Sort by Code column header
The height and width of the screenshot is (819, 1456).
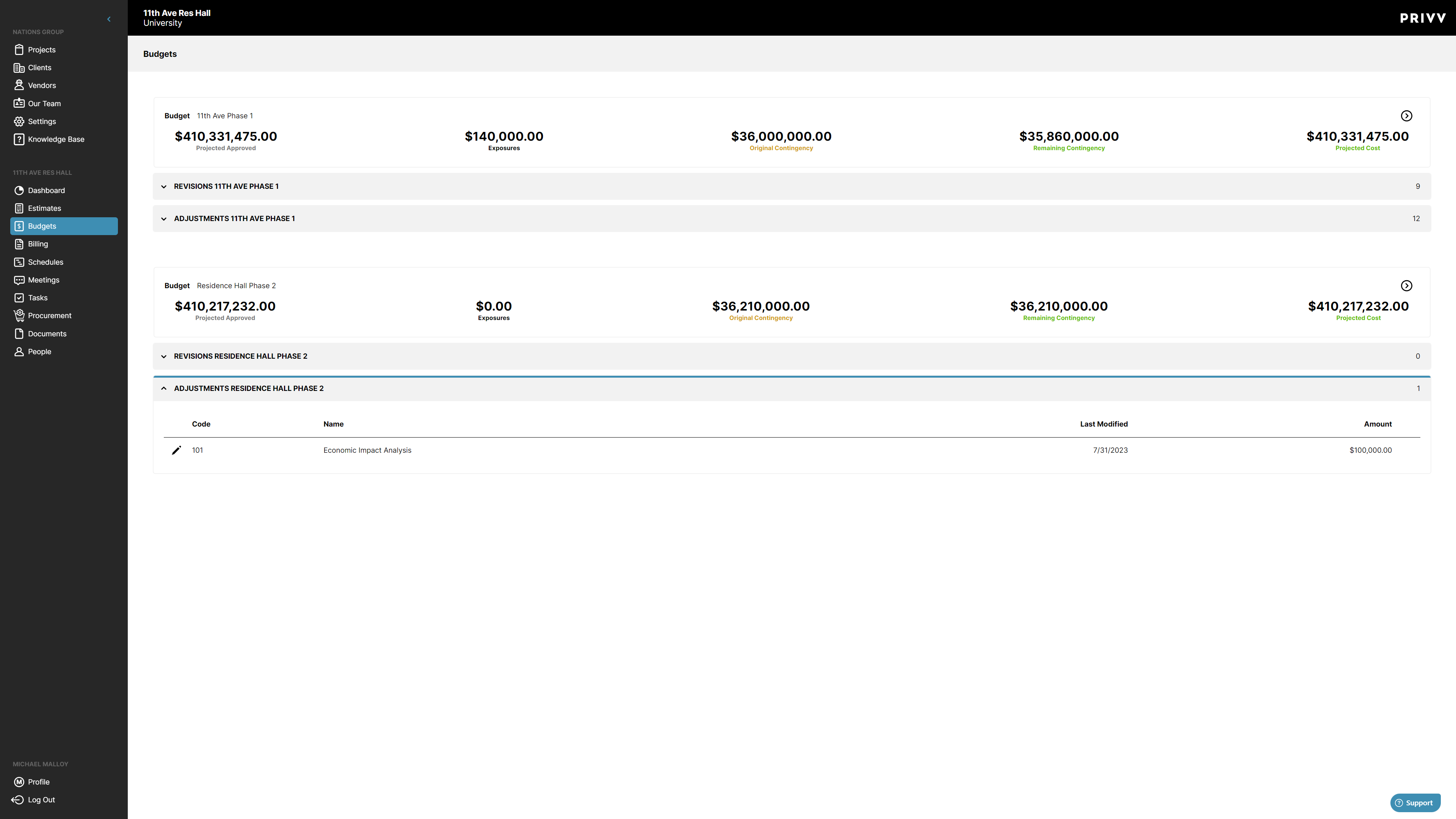(201, 425)
